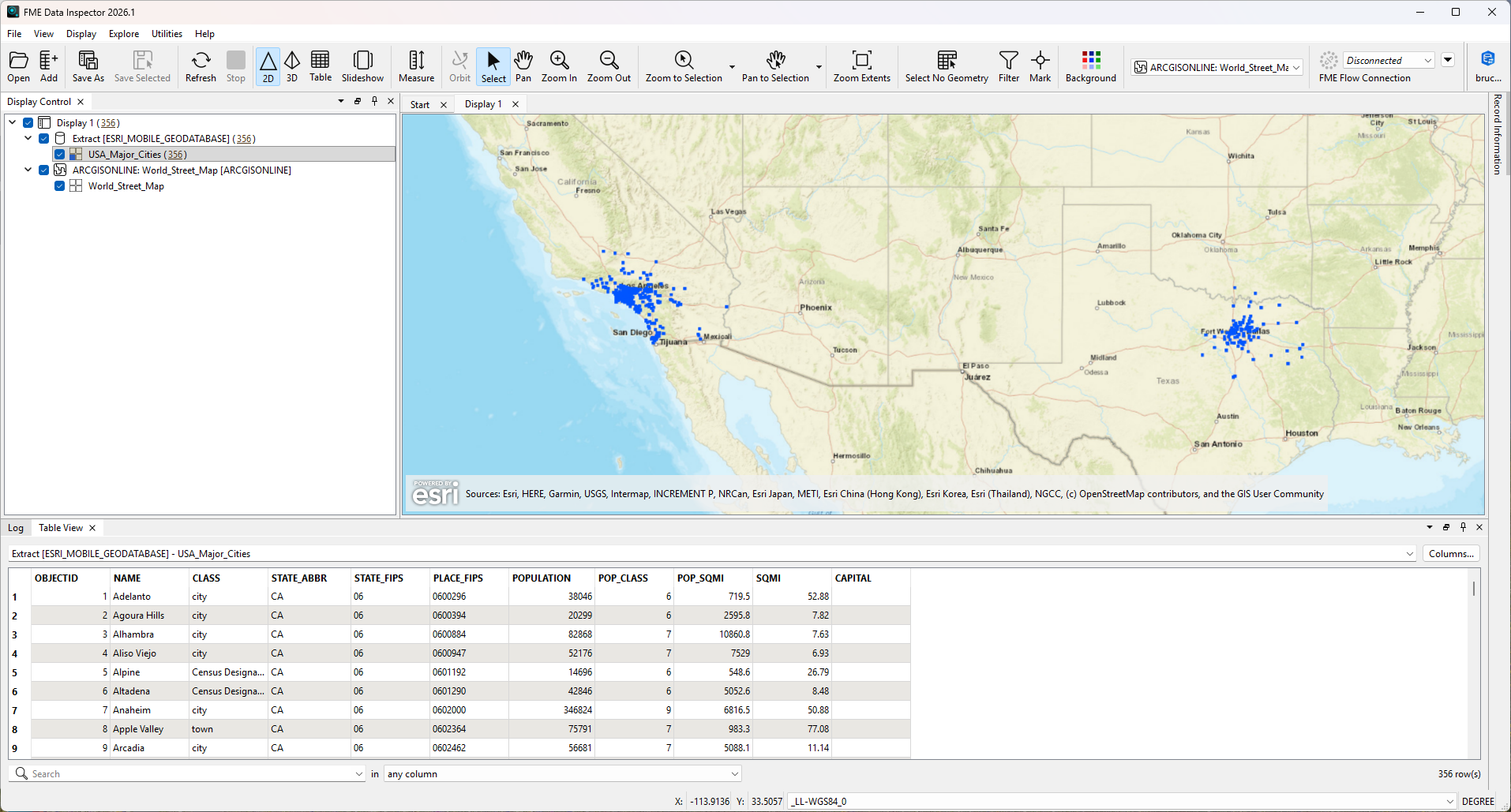
Task: Activate the Measure tool
Action: pyautogui.click(x=417, y=66)
